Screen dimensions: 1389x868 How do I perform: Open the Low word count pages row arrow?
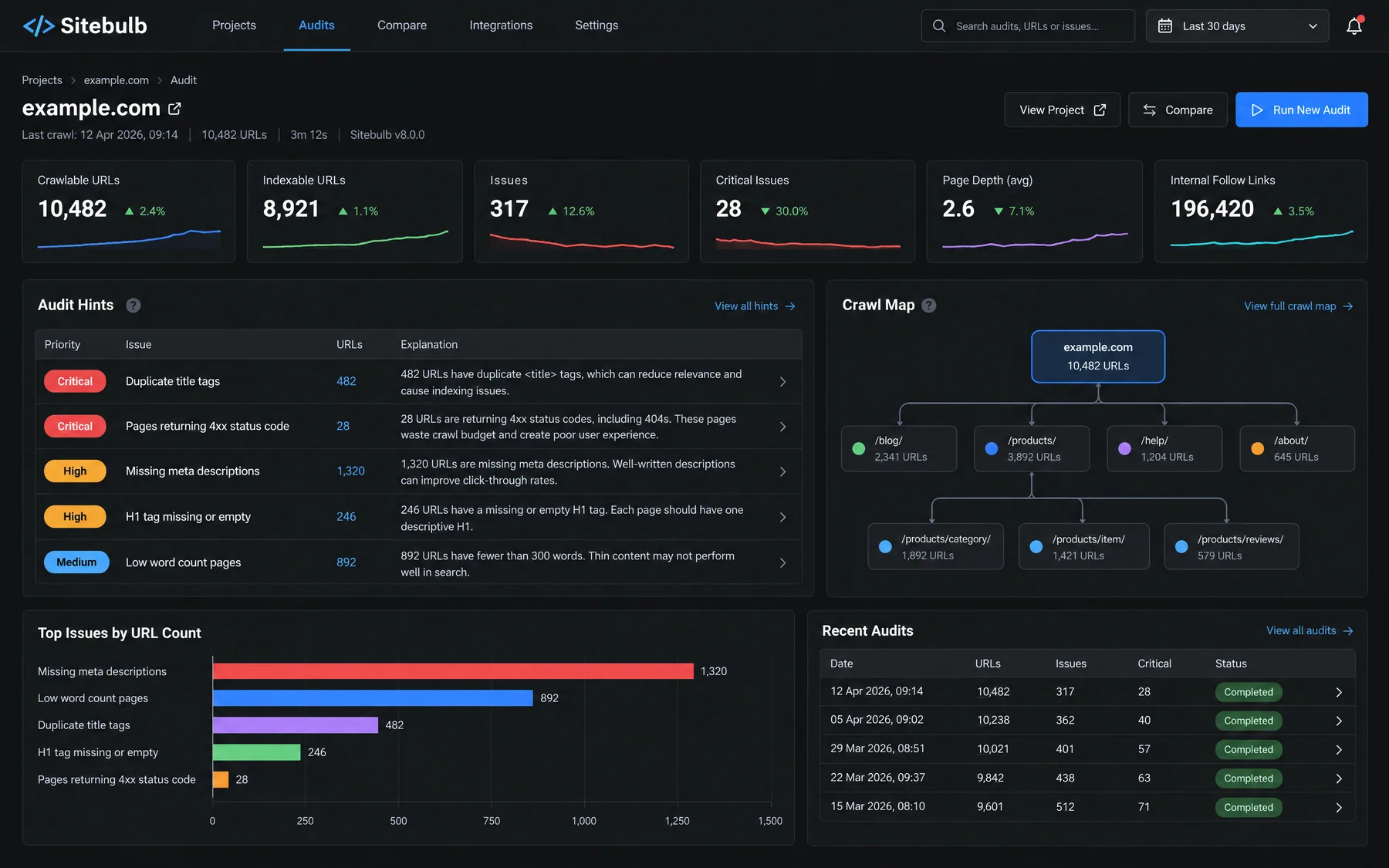pyautogui.click(x=782, y=563)
